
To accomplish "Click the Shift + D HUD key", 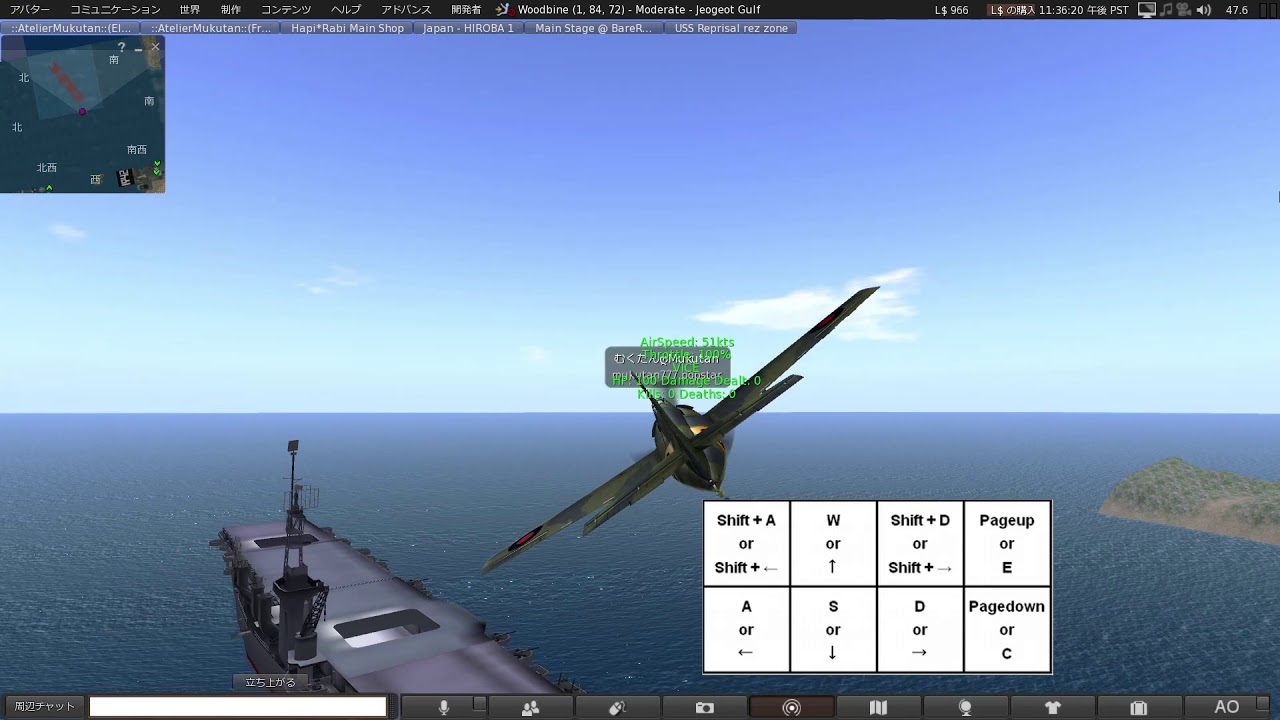I will (x=920, y=544).
